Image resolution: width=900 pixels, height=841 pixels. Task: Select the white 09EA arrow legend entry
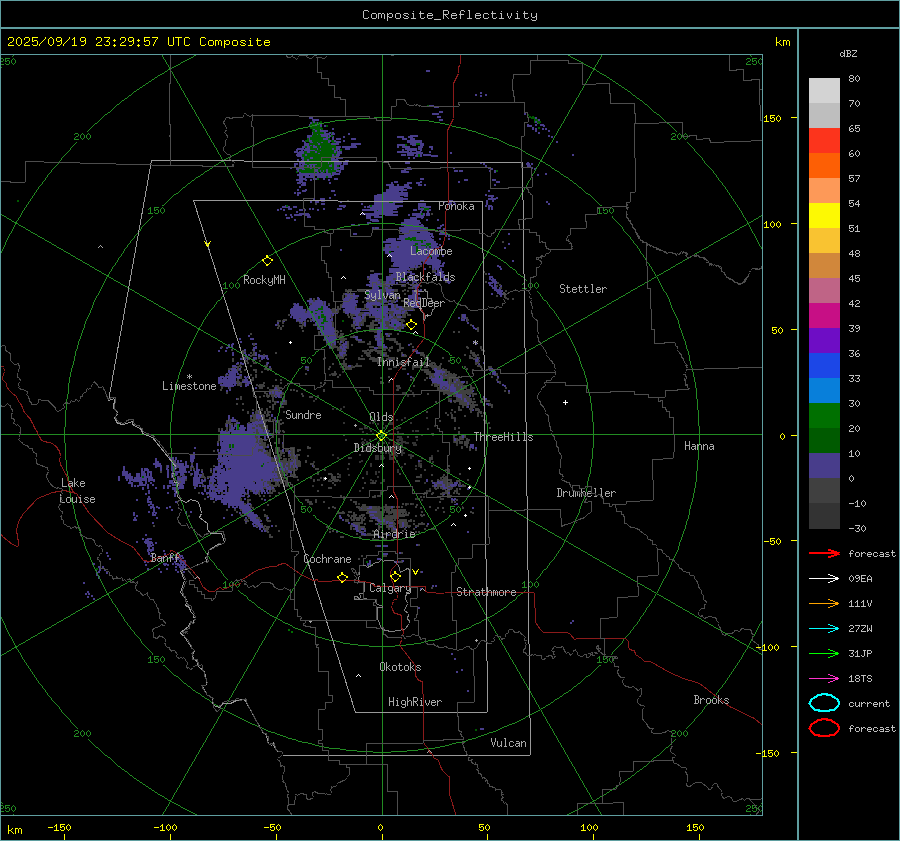[x=824, y=578]
